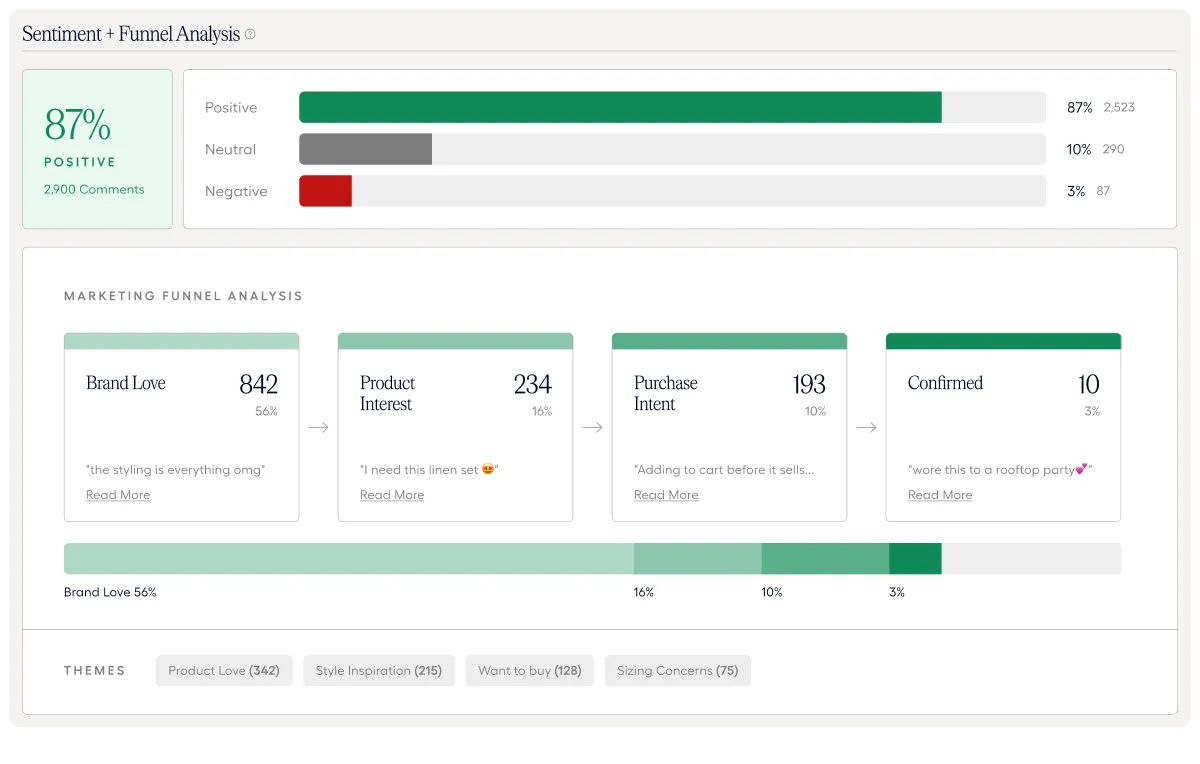Click the 2,523 positive comment count
Image resolution: width=1200 pixels, height=764 pixels.
(1119, 107)
